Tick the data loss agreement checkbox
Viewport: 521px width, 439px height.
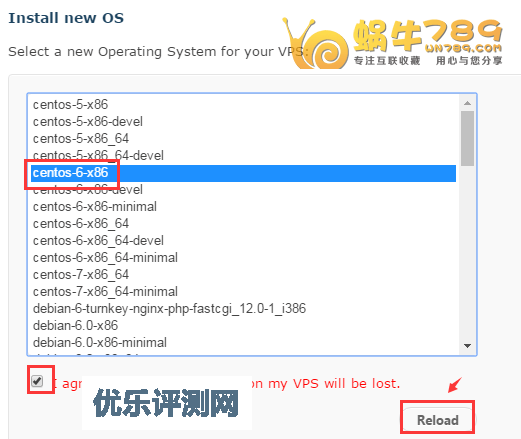[x=37, y=381]
